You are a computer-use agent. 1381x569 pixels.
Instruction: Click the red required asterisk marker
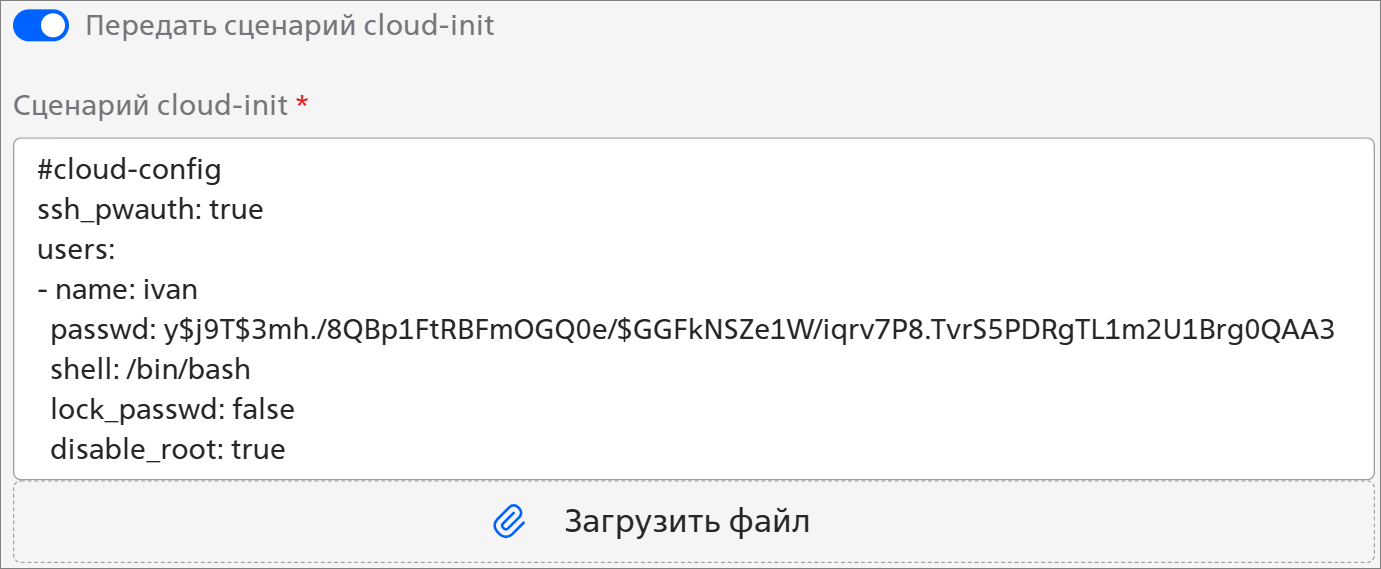[302, 104]
